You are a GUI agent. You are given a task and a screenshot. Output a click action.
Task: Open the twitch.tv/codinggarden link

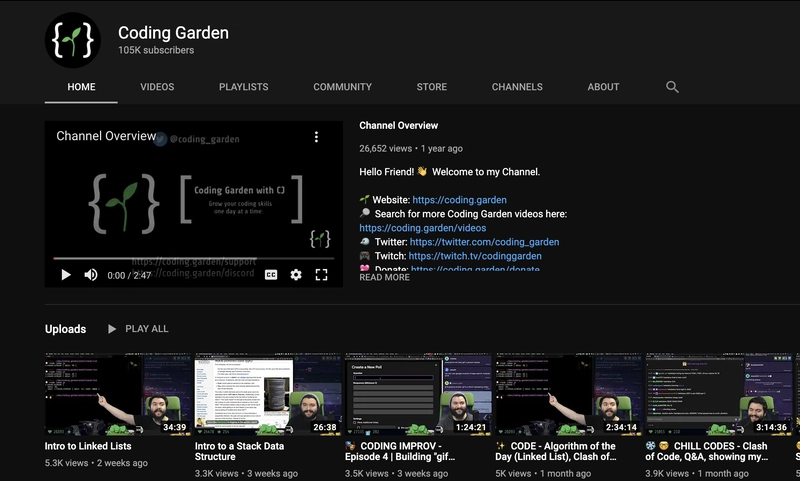point(475,256)
